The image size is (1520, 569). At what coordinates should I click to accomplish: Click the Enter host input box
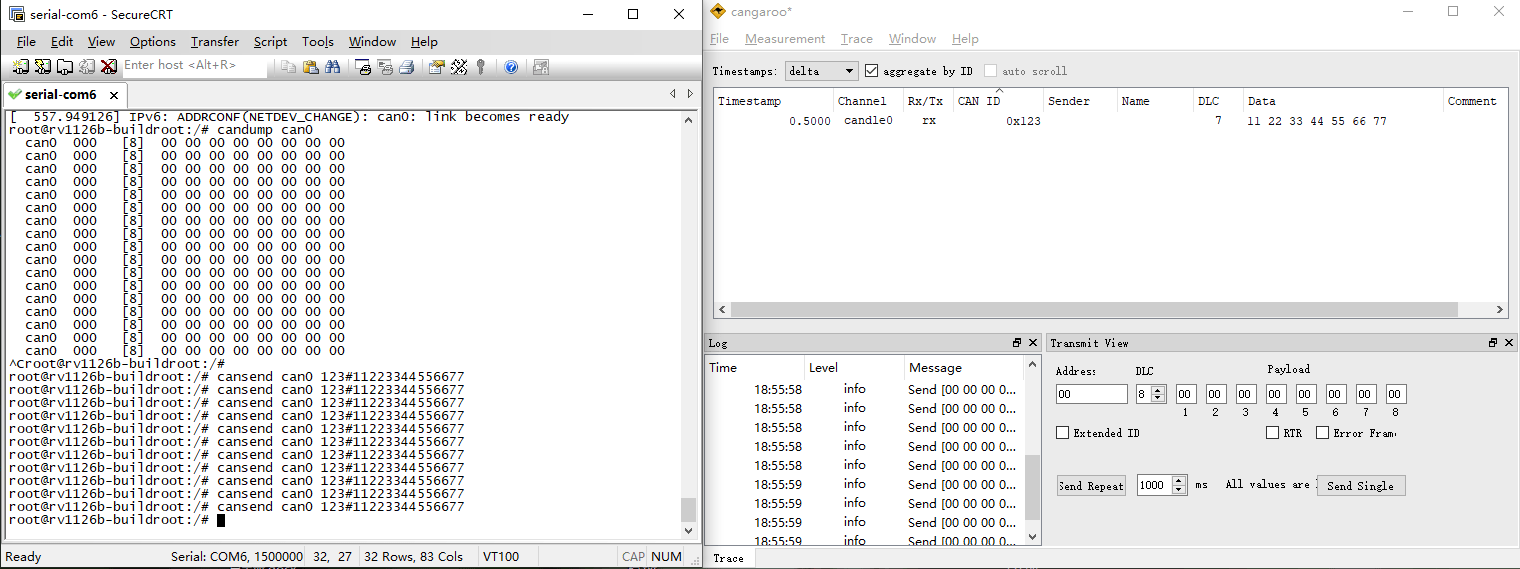coord(194,66)
